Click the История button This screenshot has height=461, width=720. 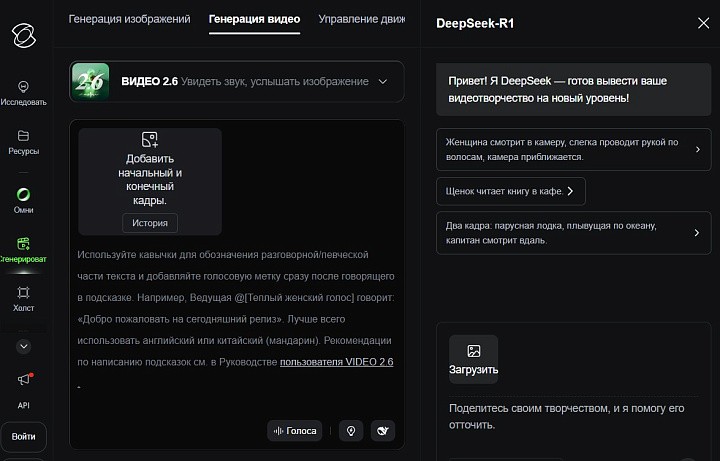150,223
